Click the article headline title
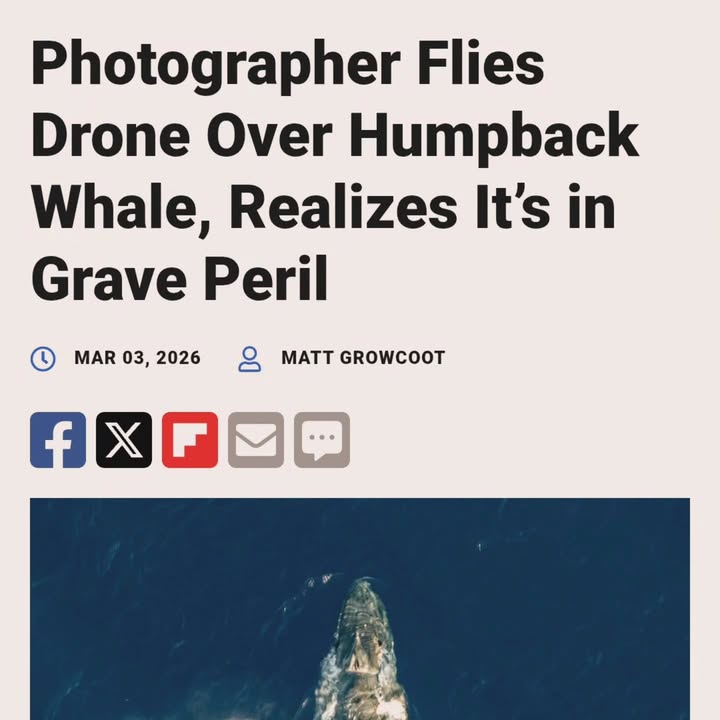Image resolution: width=720 pixels, height=720 pixels. [335, 170]
